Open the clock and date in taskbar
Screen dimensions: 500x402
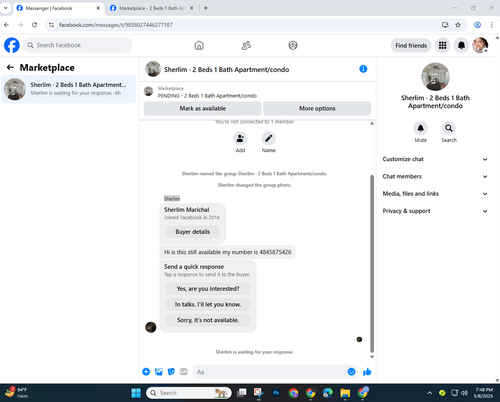[483, 393]
